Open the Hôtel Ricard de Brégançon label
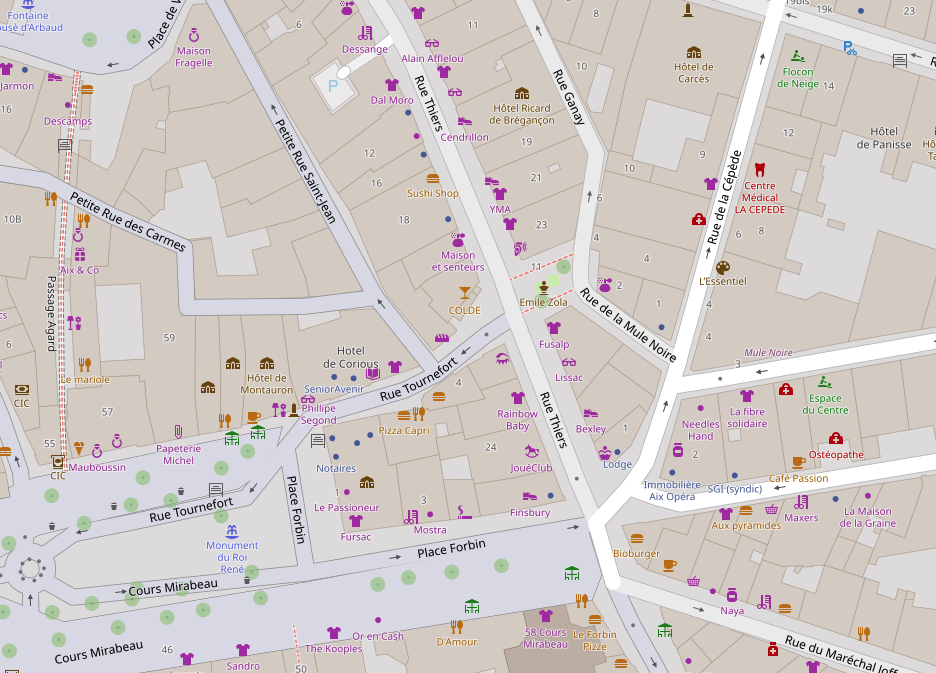Viewport: 936px width, 673px height. (x=523, y=114)
